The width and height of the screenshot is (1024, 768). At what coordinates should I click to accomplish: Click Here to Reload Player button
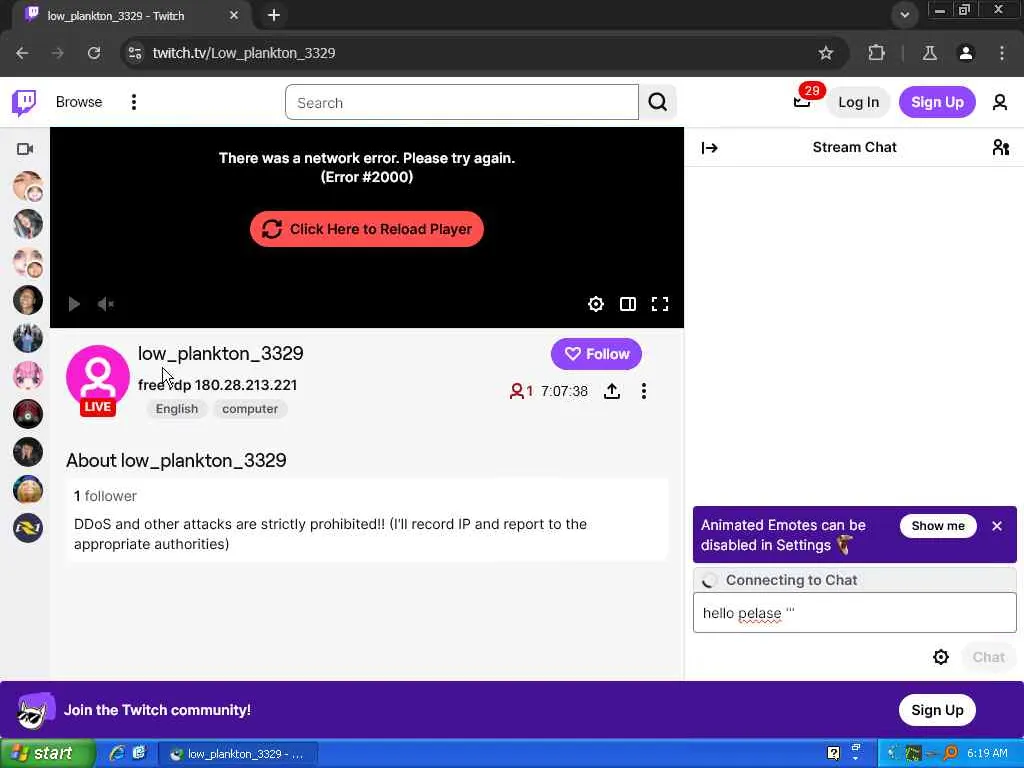(366, 229)
